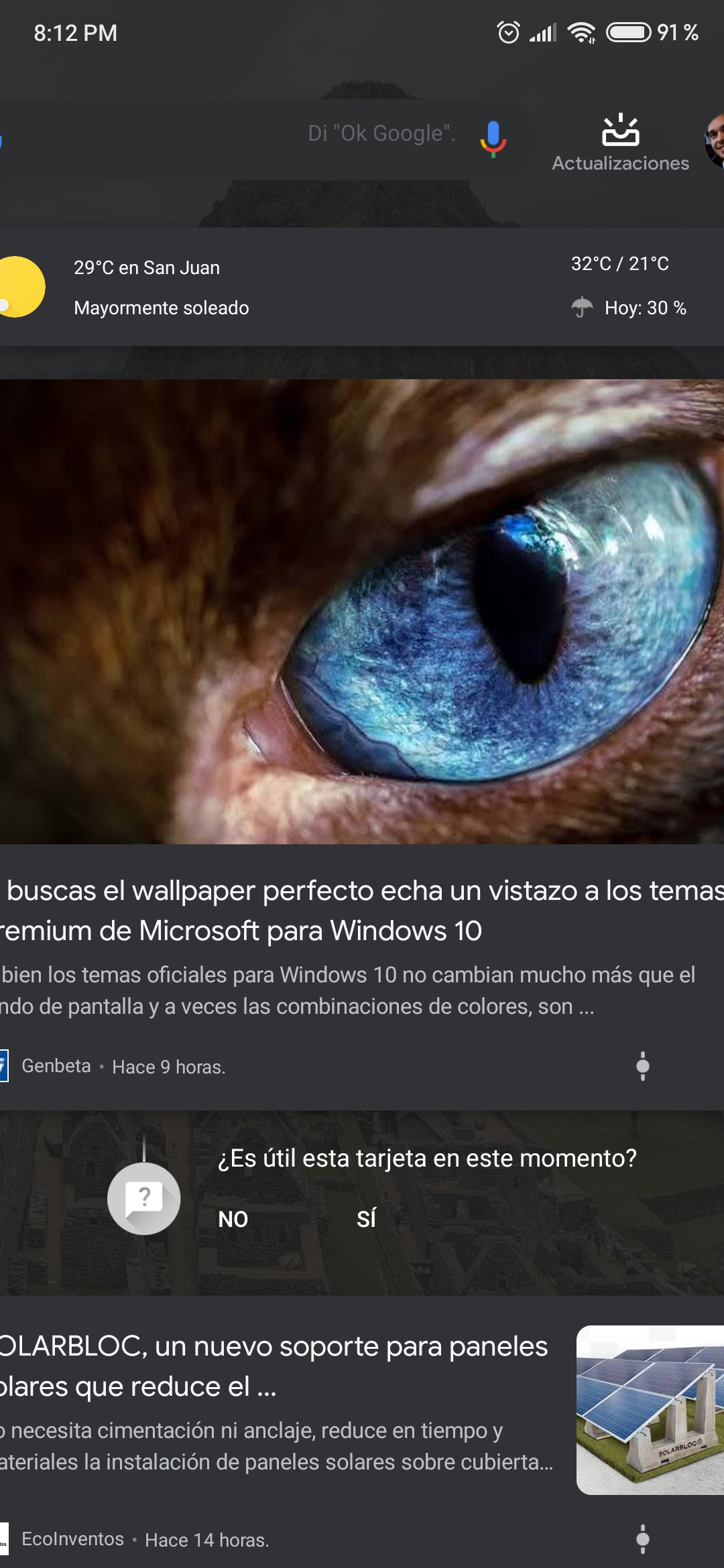Answer NO to the card feedback
This screenshot has height=1568, width=724.
[233, 1219]
